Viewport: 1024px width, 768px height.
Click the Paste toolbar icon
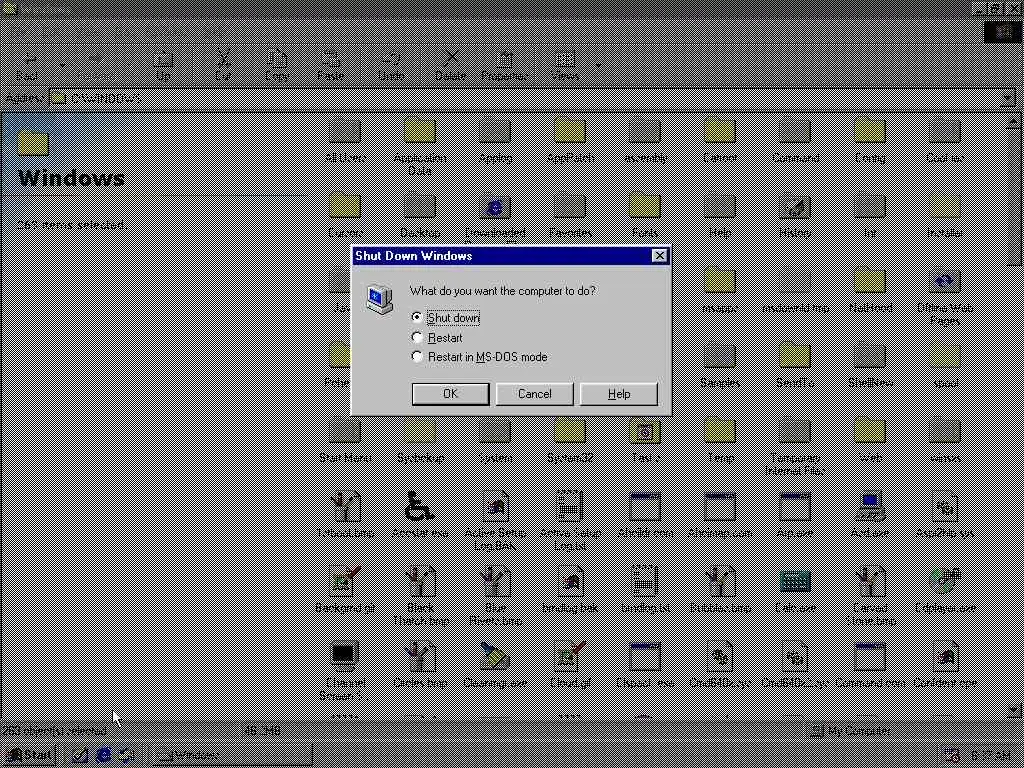(330, 66)
